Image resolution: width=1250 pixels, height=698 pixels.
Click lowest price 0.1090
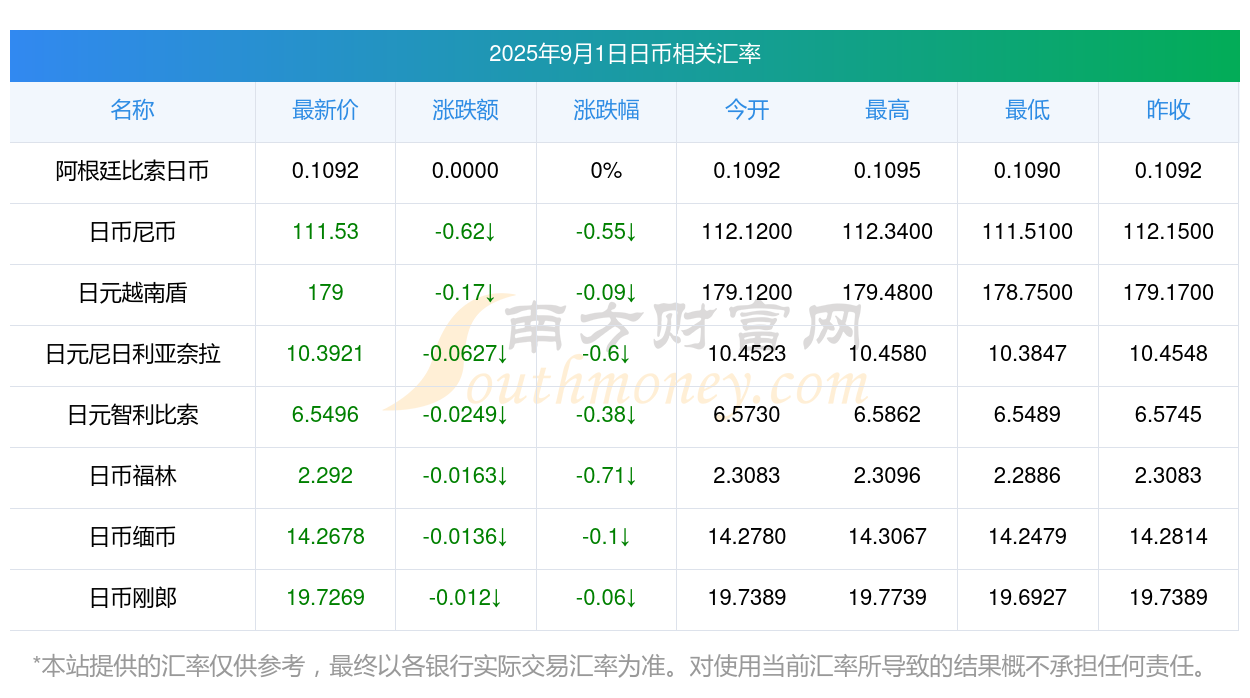(x=1028, y=171)
